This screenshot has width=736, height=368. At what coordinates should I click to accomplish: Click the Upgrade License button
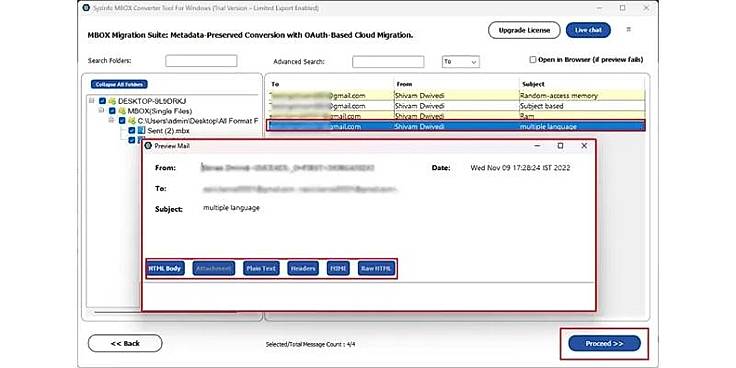524,30
